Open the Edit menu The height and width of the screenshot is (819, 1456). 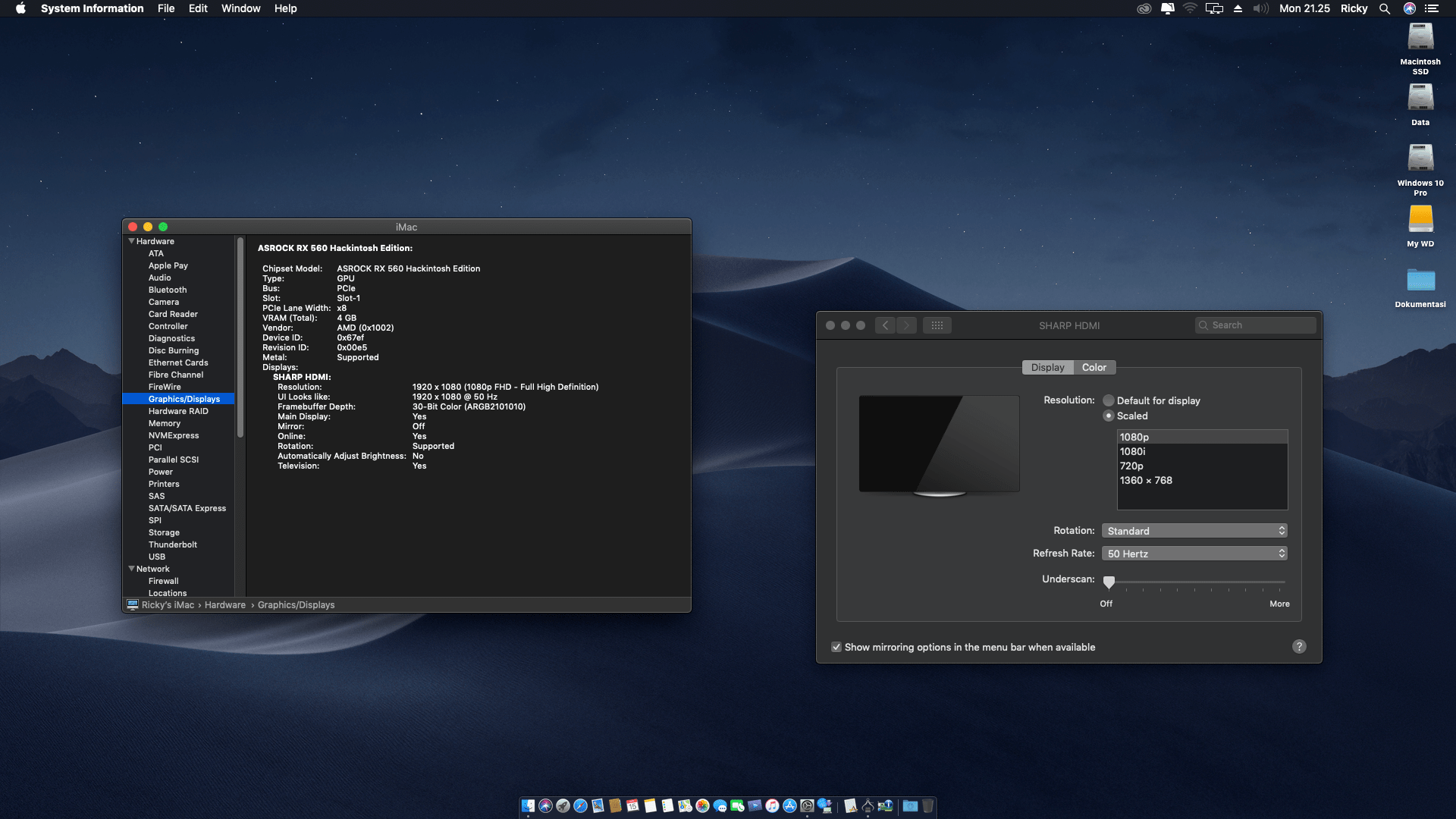coord(198,8)
